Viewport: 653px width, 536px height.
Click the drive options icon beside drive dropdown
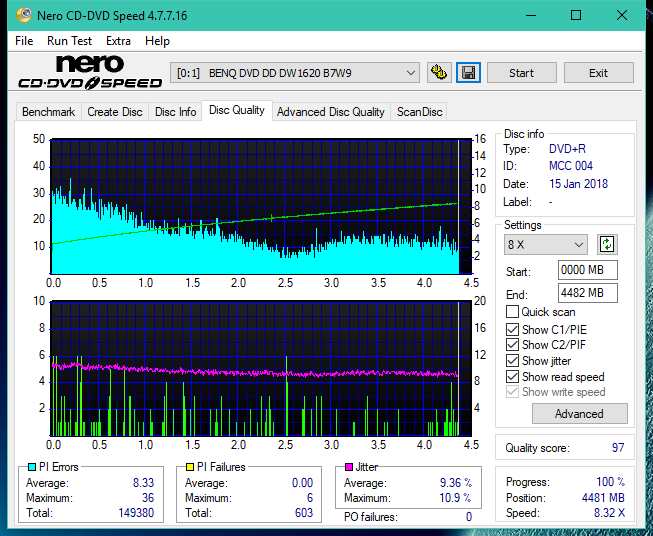tap(439, 73)
